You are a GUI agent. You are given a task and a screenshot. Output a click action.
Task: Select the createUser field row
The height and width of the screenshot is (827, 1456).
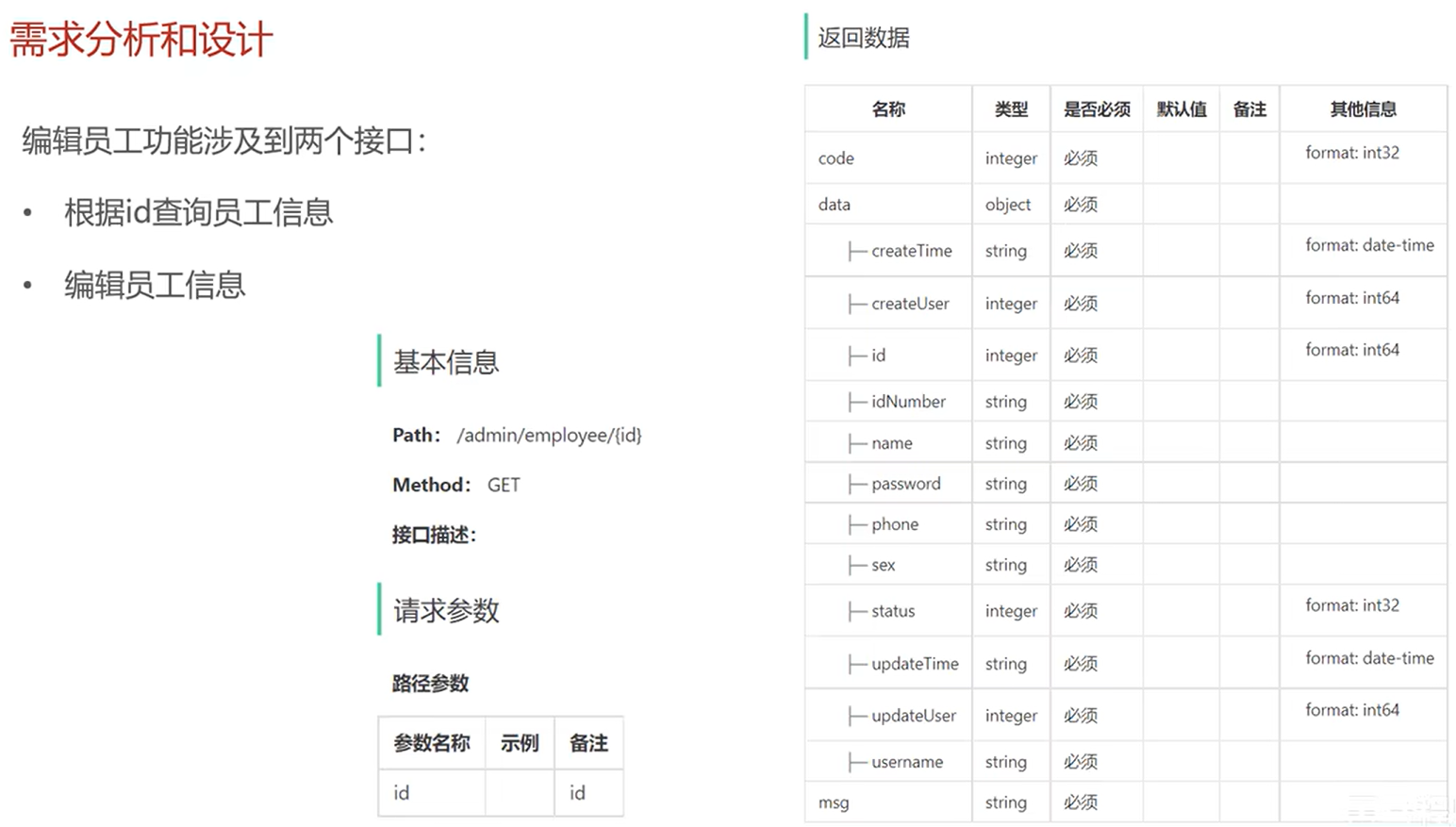point(1126,304)
